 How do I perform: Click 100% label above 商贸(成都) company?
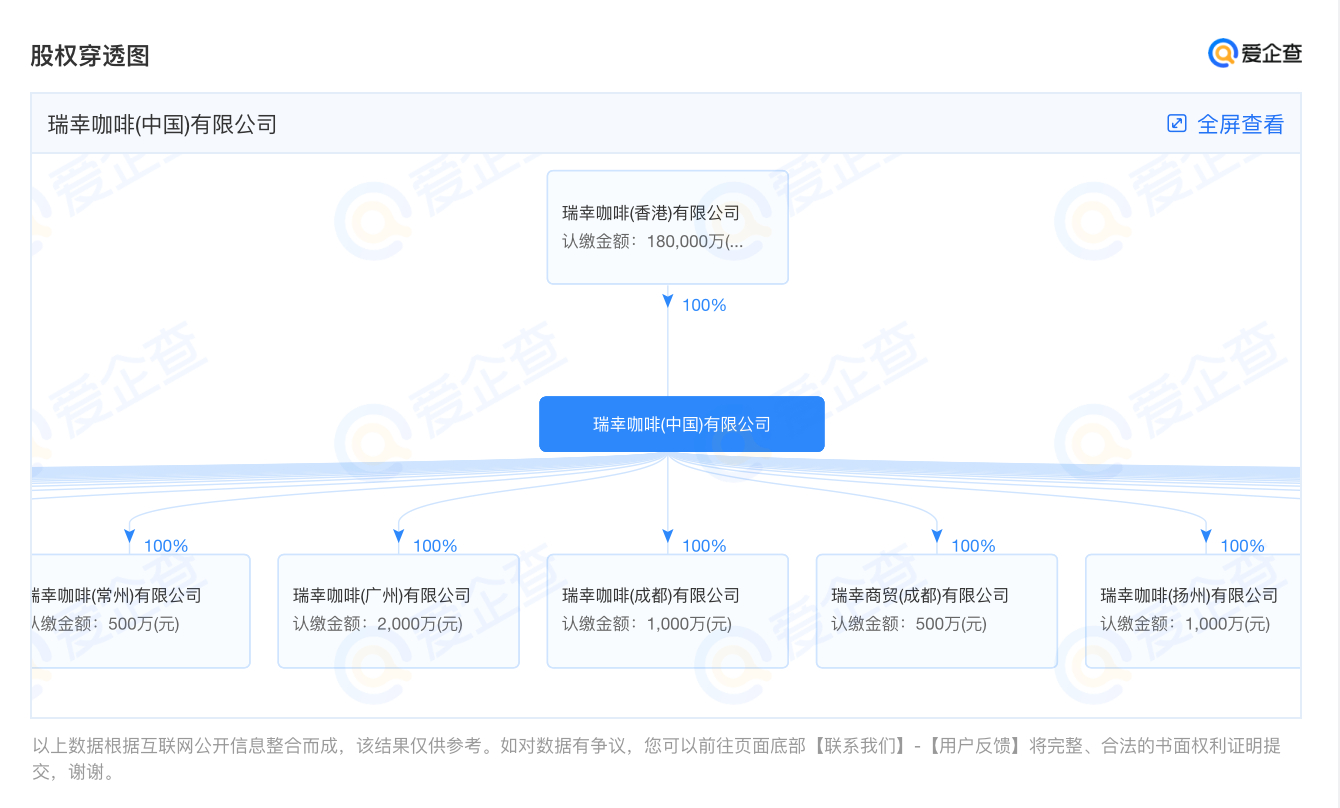pos(974,546)
